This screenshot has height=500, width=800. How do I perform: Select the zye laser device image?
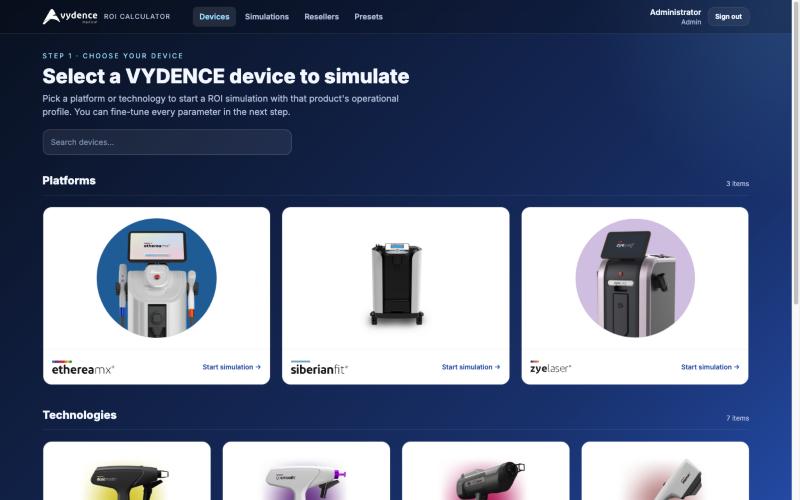pyautogui.click(x=635, y=278)
